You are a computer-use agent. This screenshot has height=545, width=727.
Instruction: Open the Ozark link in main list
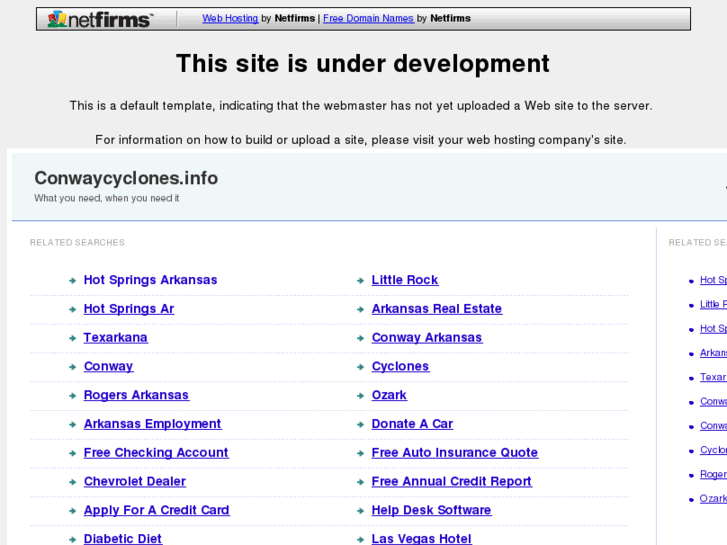pos(389,395)
